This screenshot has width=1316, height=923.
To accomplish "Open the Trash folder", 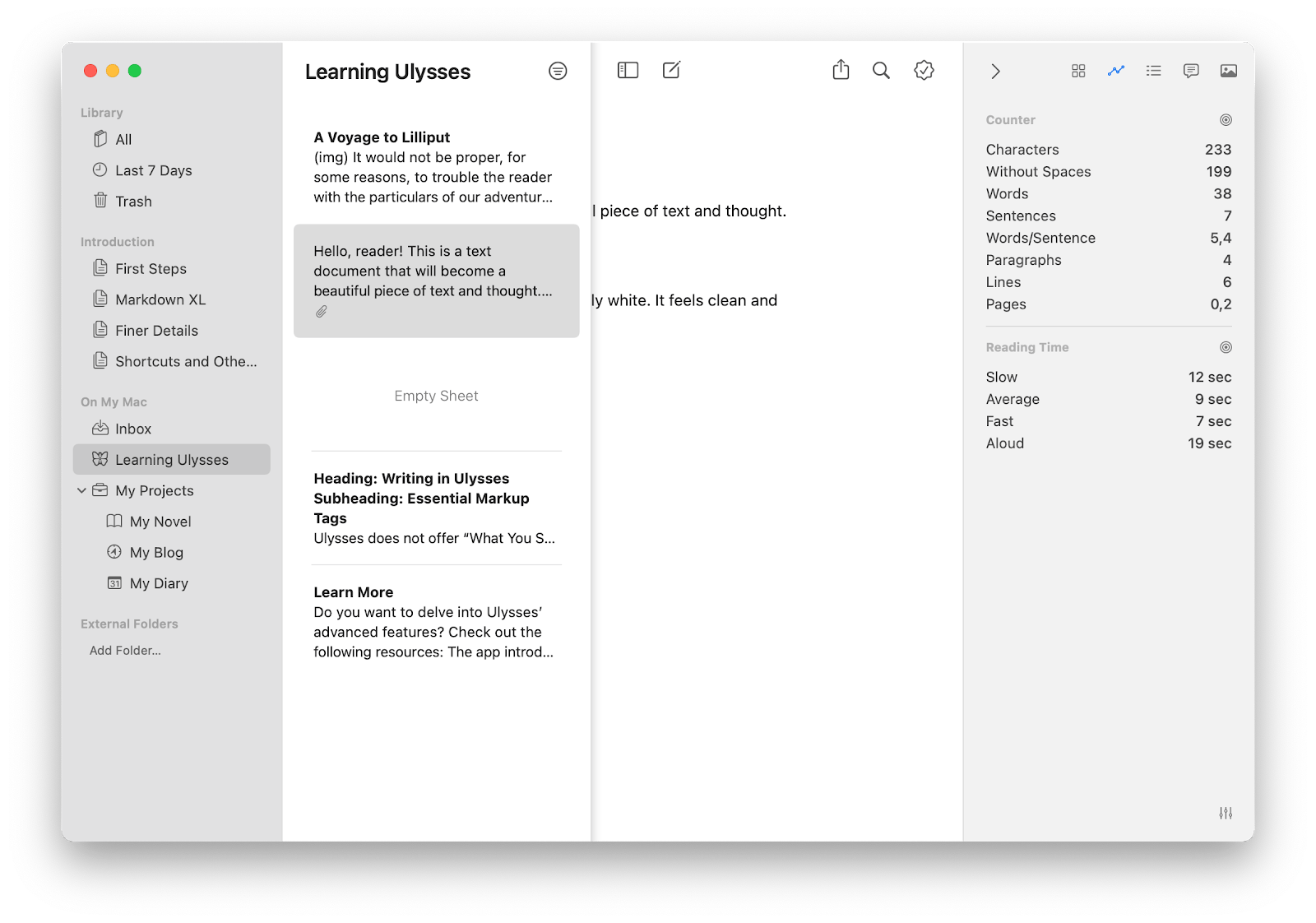I will [x=171, y=202].
